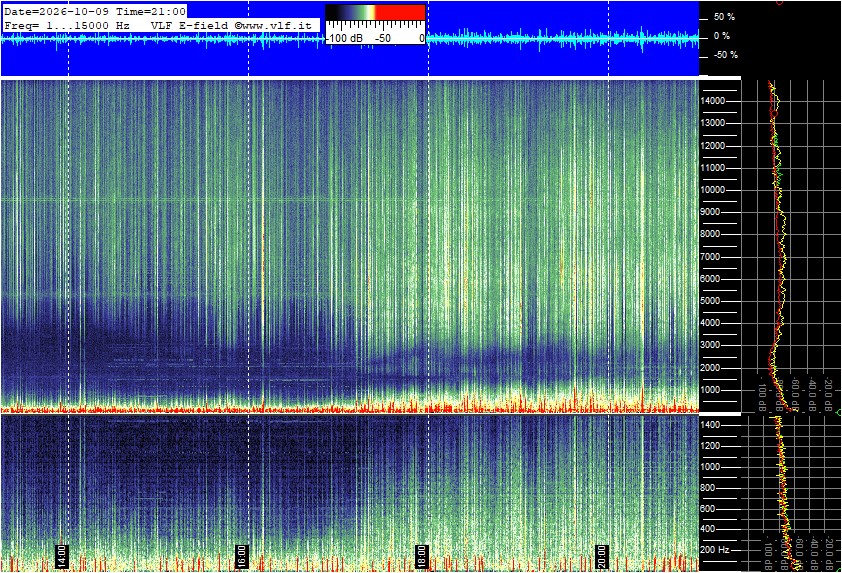Click the VLF E-field caption
Viewport: 842px width, 573px height.
coord(191,25)
